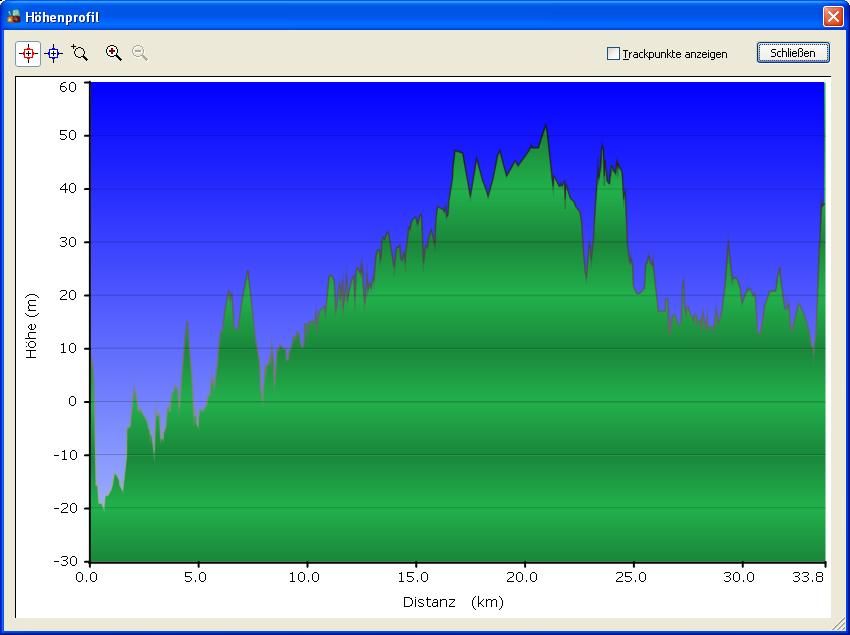Viewport: 850px width, 635px height.
Task: Click the lowest valley at the profile start
Action: click(102, 508)
